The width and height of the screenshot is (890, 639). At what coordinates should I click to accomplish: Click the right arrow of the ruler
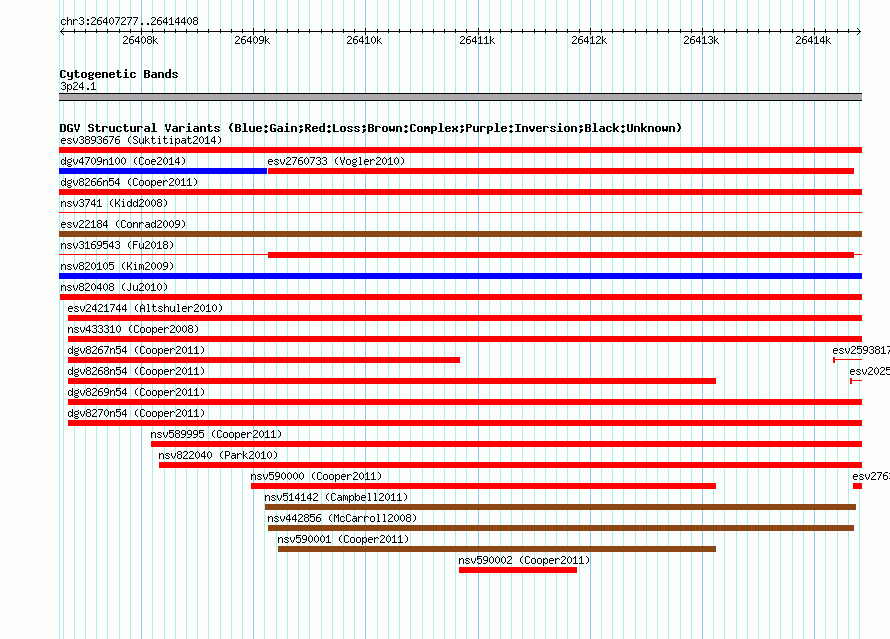coord(859,31)
